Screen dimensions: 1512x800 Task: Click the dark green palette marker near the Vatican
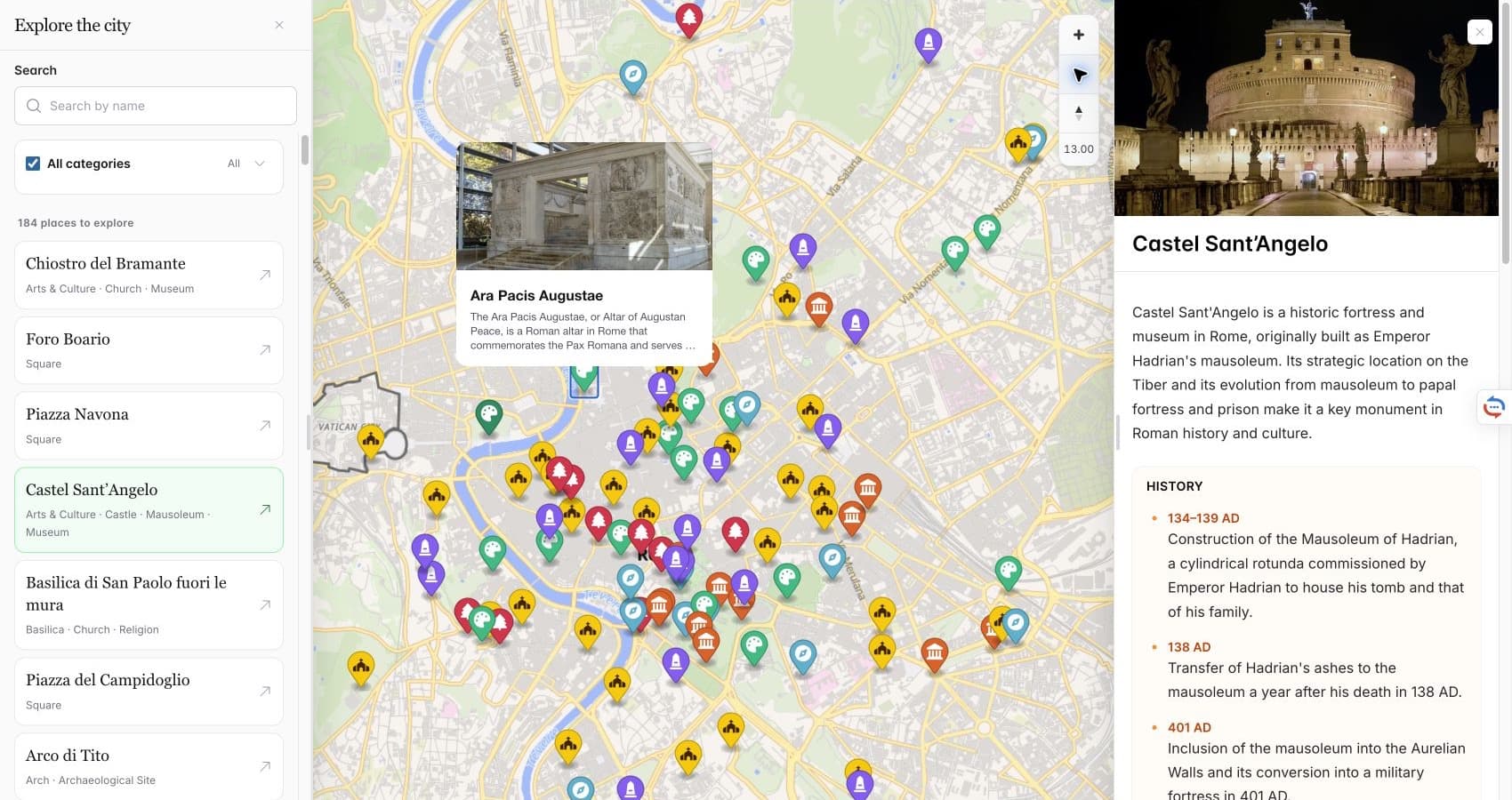point(488,415)
